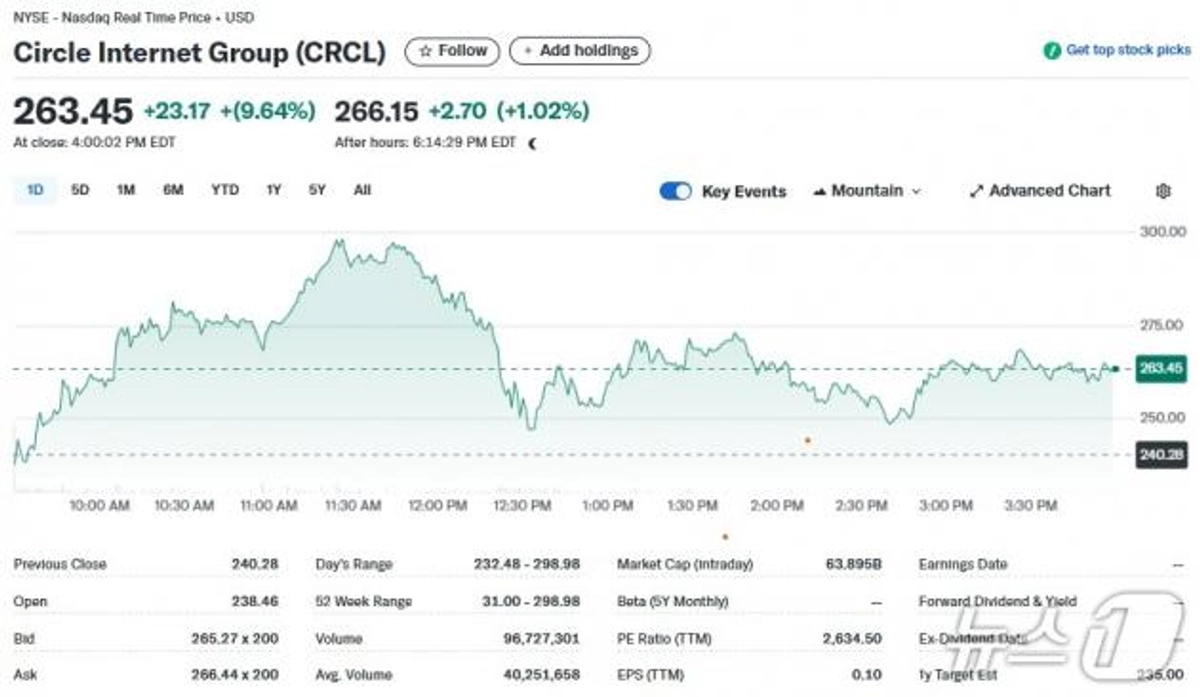Click the after-hours clock indicator
The image size is (1200, 697).
tap(531, 142)
